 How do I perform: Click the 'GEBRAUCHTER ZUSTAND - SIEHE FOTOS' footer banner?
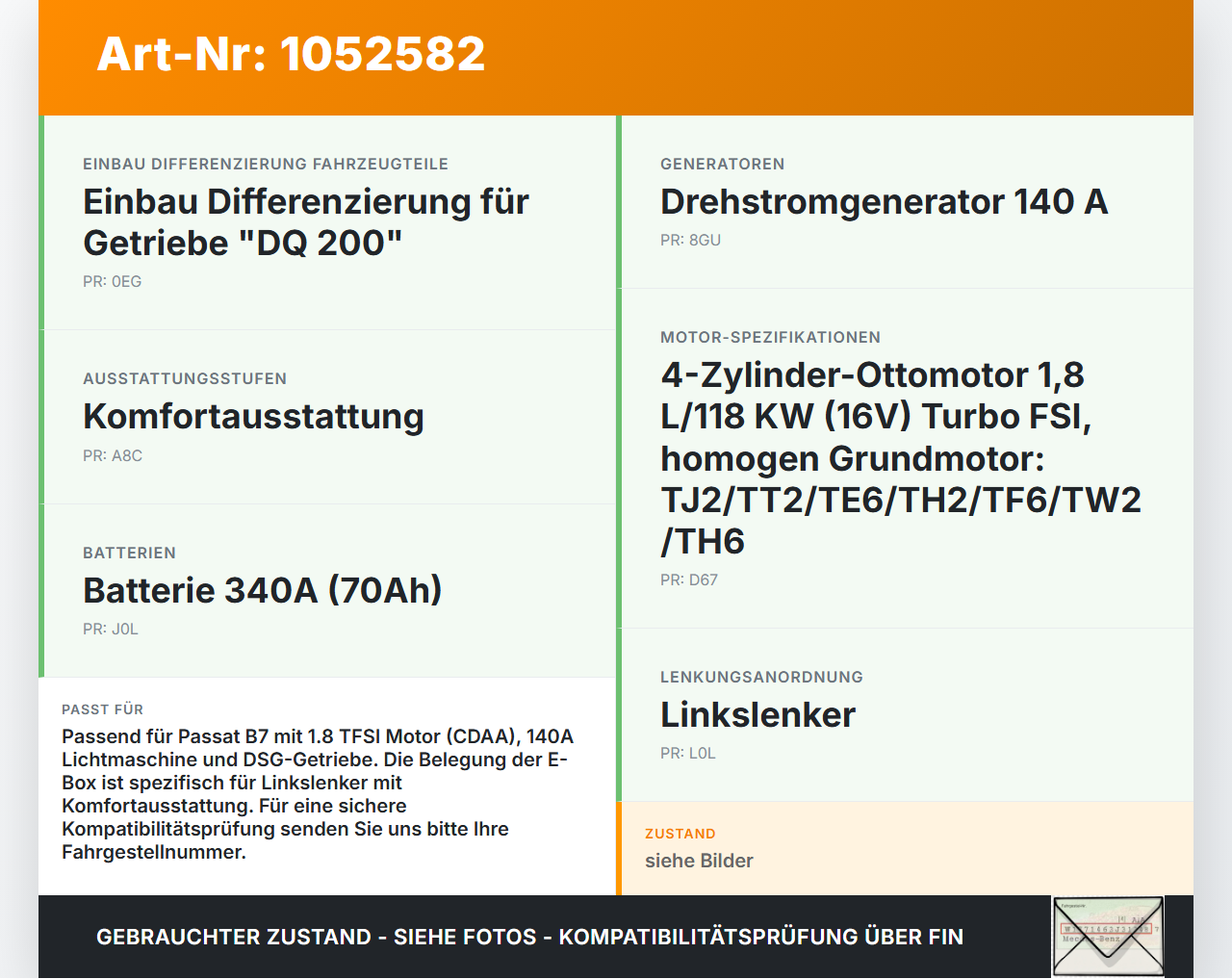pos(529,937)
